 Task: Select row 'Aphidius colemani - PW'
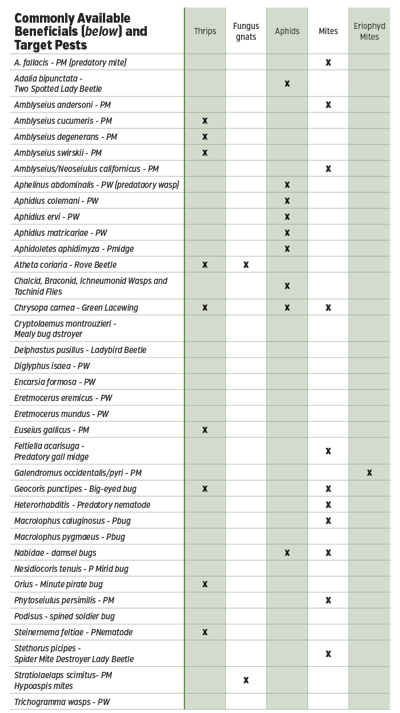tap(200, 201)
